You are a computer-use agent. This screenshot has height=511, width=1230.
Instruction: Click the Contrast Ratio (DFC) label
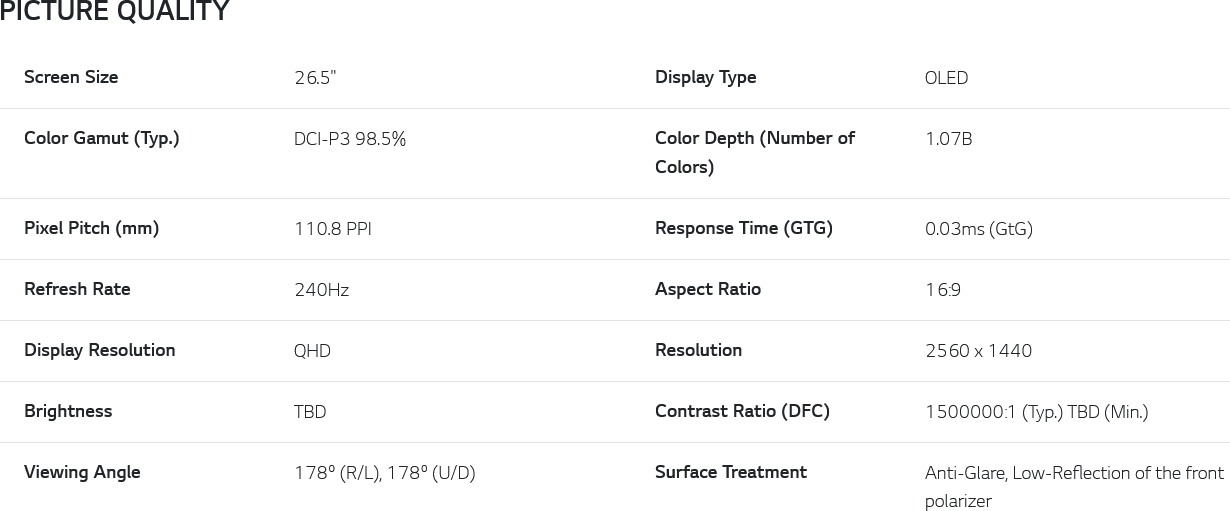tap(742, 411)
